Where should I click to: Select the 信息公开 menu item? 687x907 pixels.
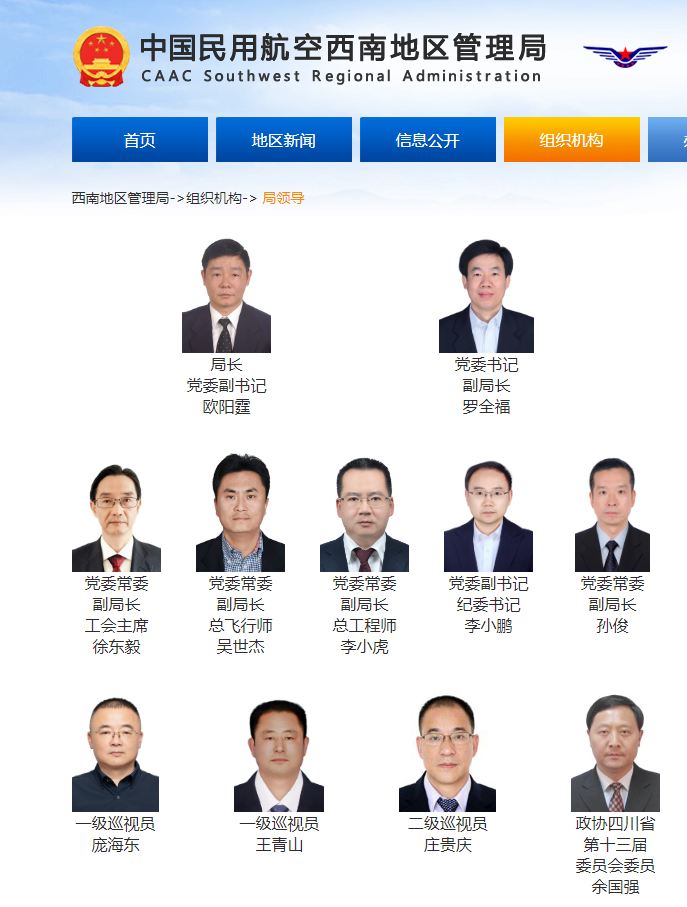pos(428,139)
